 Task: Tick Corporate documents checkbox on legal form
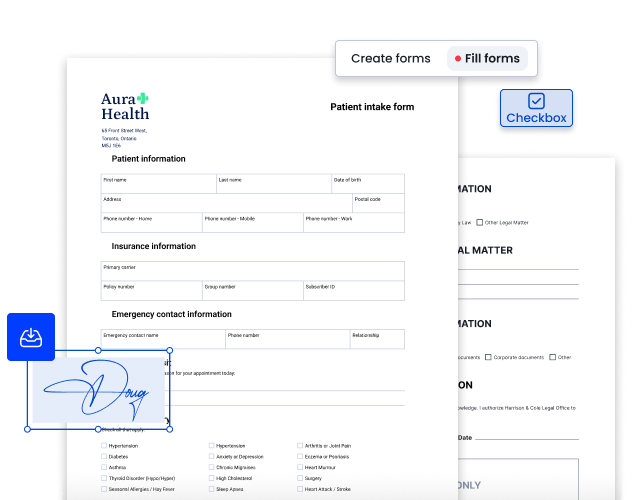point(488,357)
